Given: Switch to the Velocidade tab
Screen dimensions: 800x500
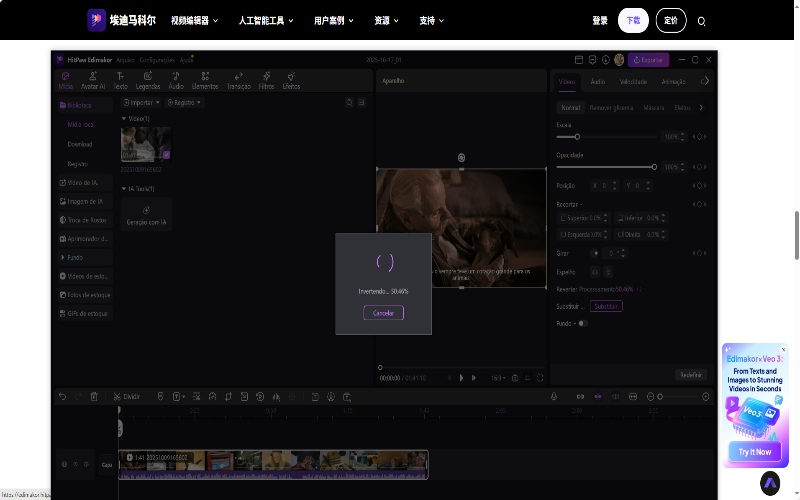Looking at the screenshot, I should [632, 81].
